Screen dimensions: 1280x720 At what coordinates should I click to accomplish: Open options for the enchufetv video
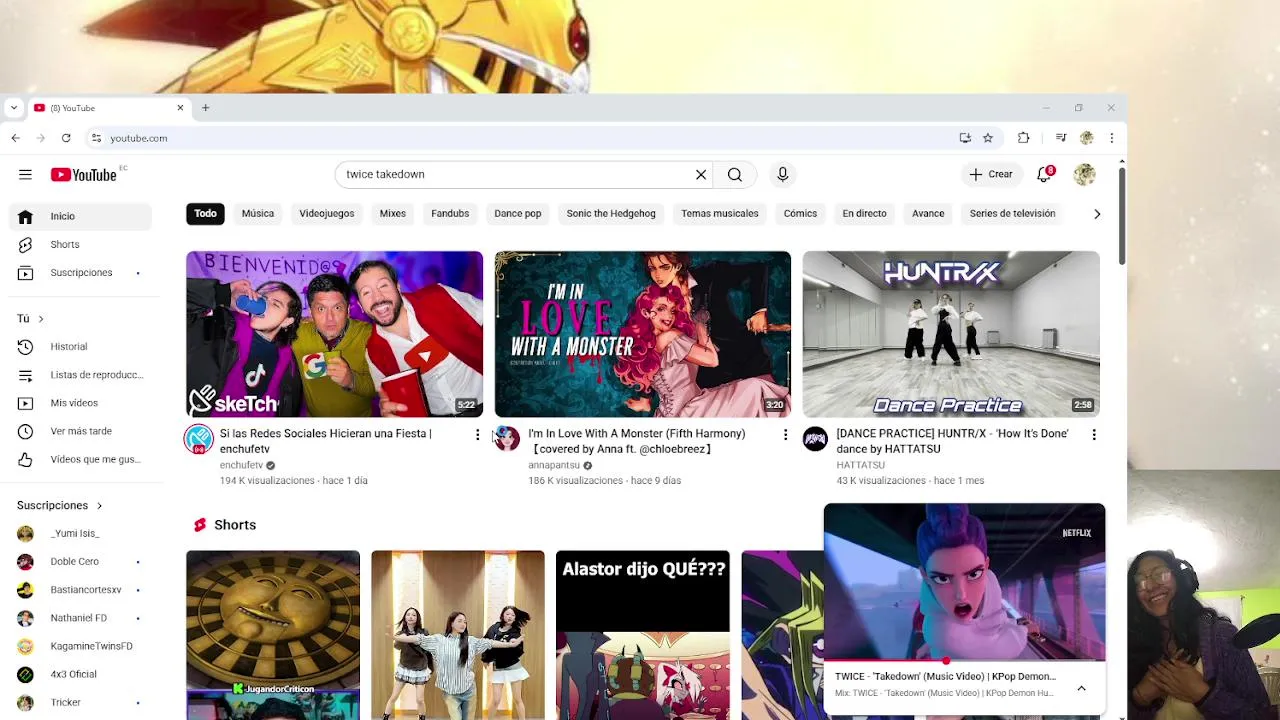(477, 435)
